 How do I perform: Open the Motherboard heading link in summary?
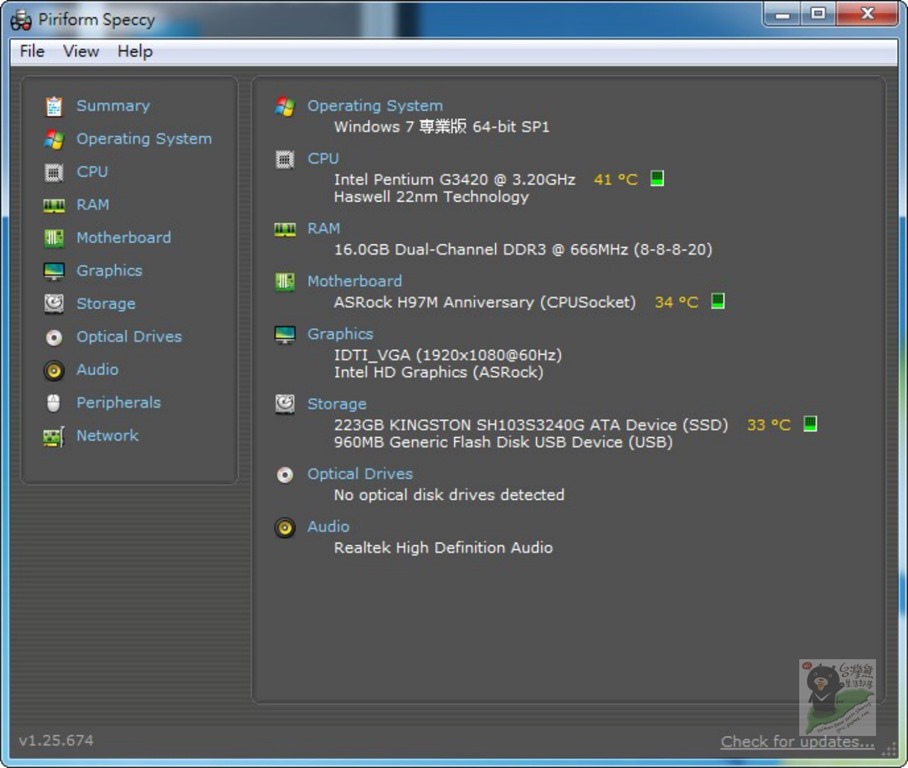[354, 281]
